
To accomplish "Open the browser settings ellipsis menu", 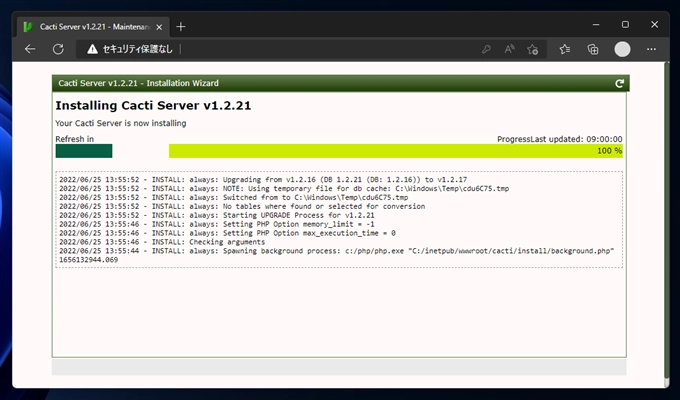I will click(x=651, y=49).
